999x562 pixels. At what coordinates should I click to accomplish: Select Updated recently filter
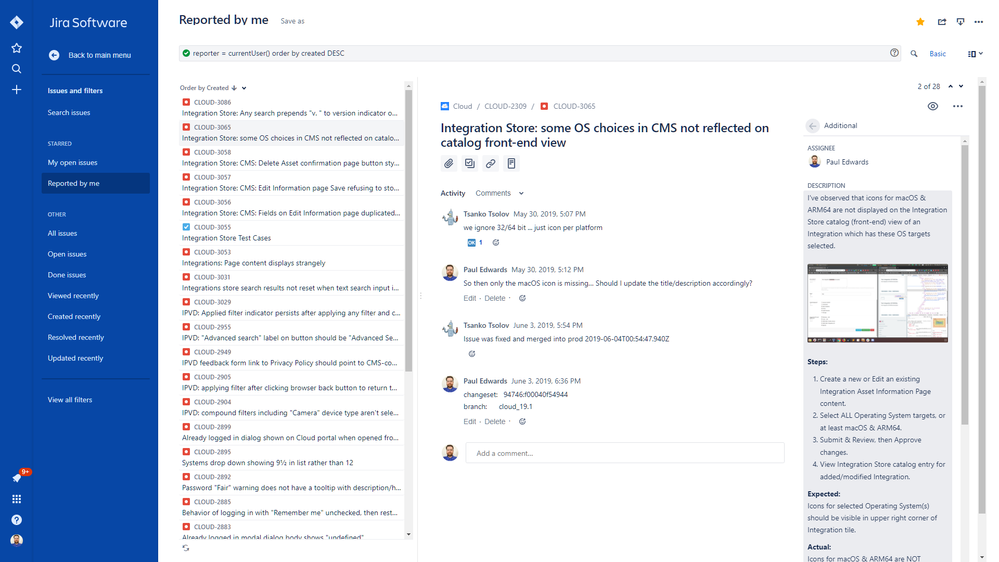(x=75, y=358)
